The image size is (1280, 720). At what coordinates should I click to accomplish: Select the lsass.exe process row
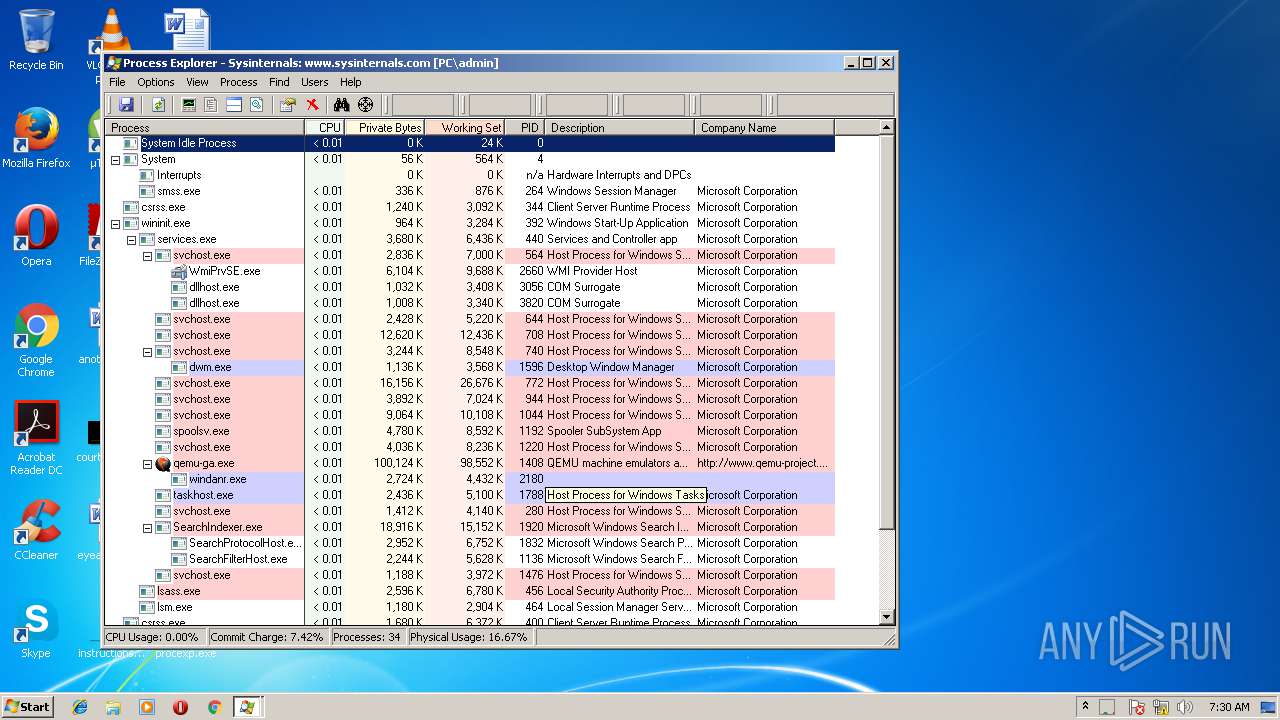point(470,591)
